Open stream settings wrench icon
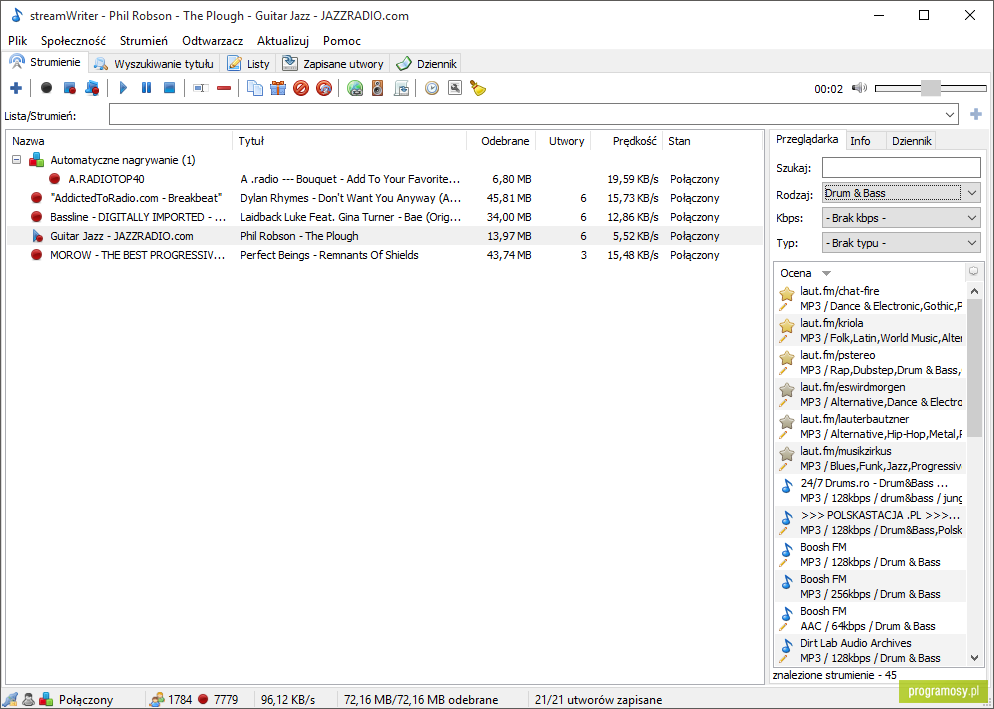The height and width of the screenshot is (709, 994). (455, 88)
